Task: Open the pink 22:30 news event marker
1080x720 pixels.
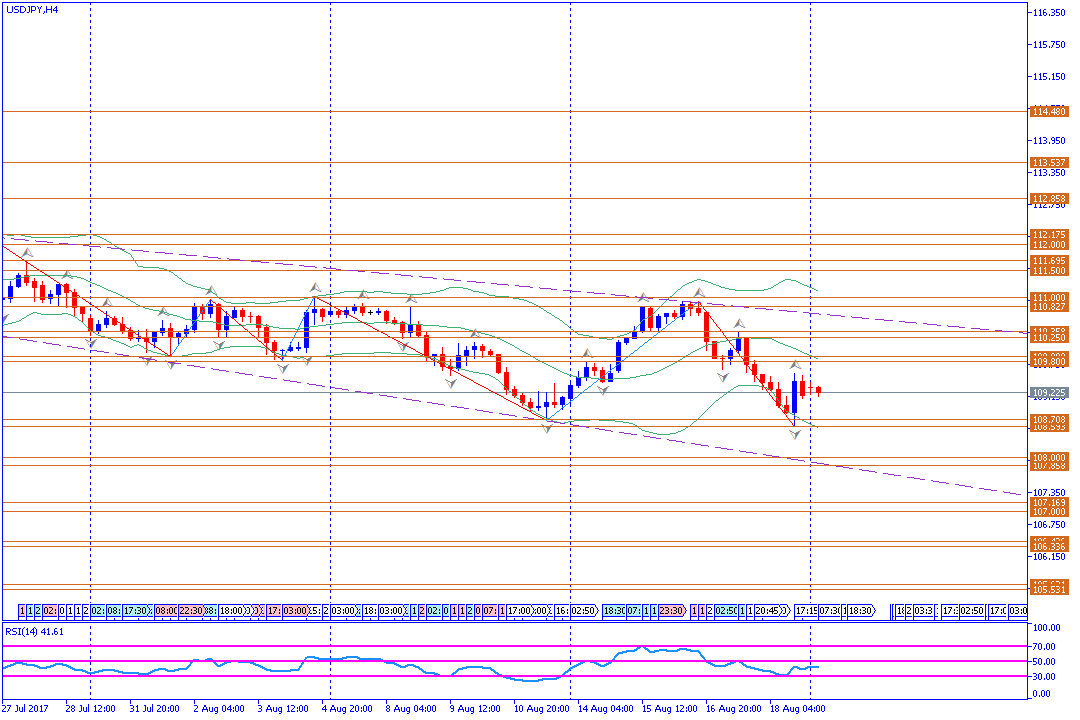Action: (x=191, y=610)
